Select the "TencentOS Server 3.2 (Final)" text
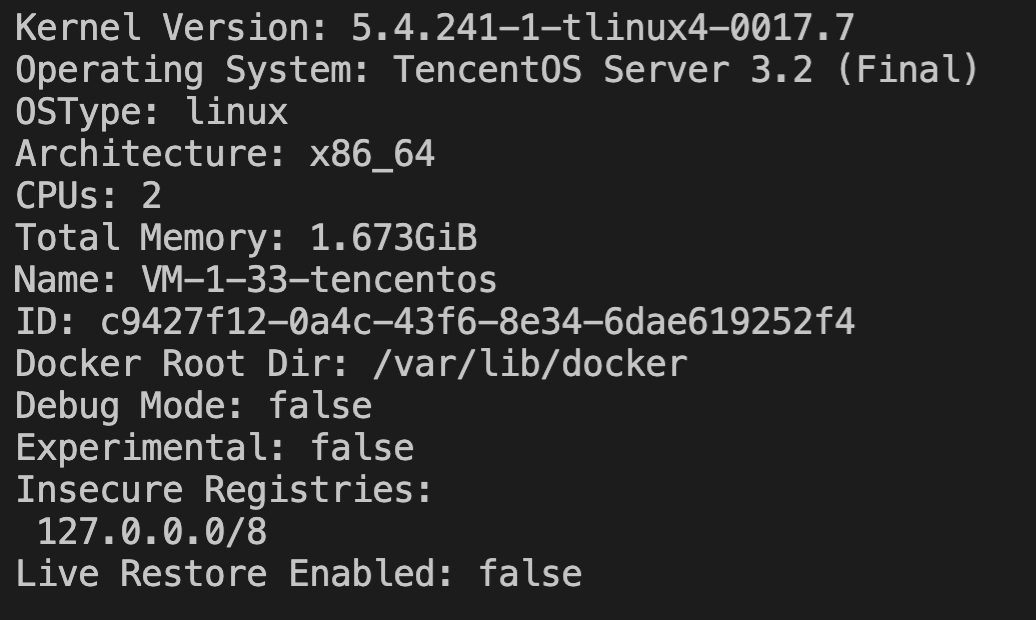The height and width of the screenshot is (620, 1036). click(x=685, y=70)
